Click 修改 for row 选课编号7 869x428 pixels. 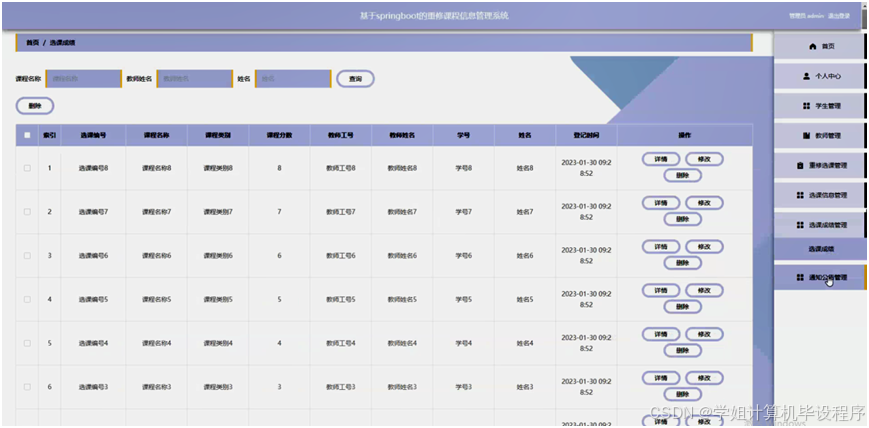click(704, 203)
